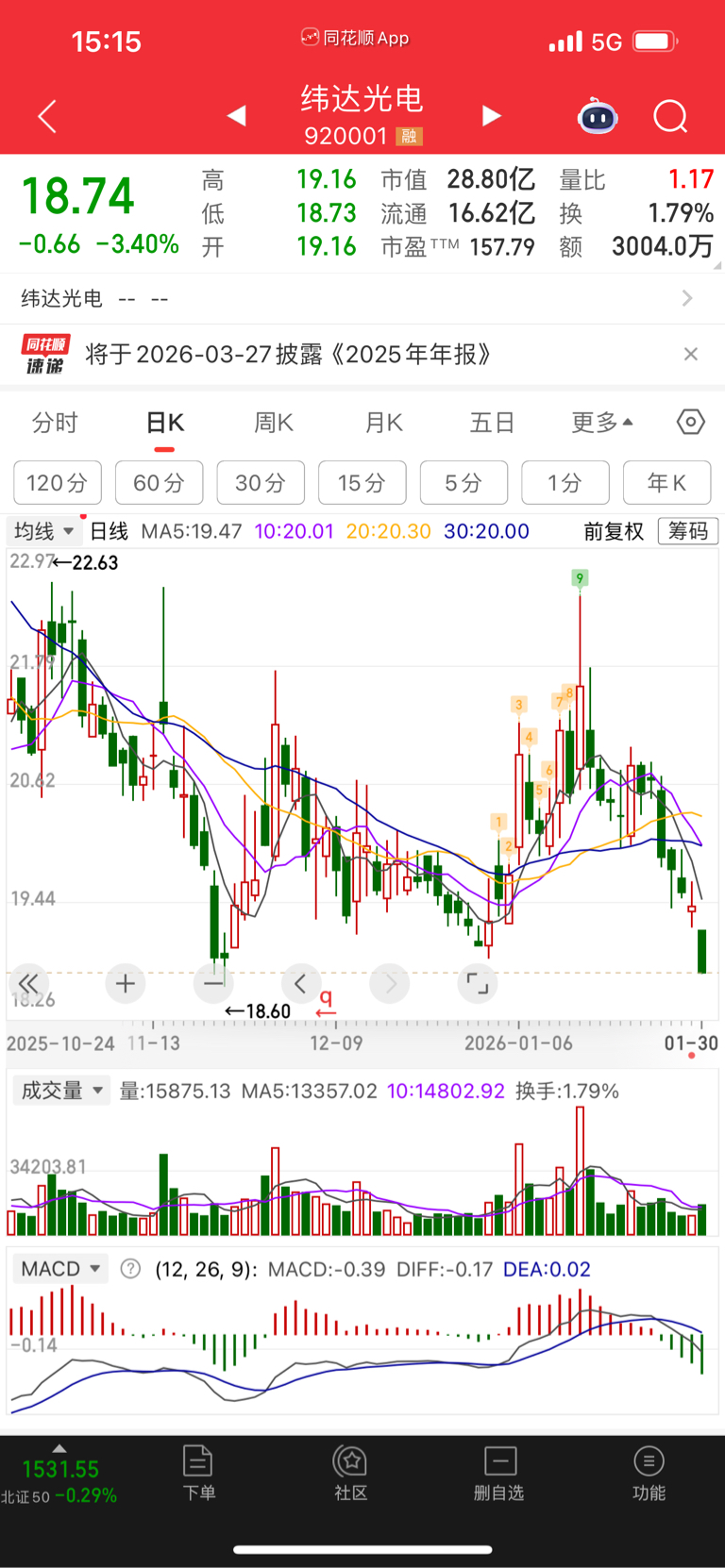Tap 删自选 remove from watchlist
The height and width of the screenshot is (1568, 725).
(499, 1473)
